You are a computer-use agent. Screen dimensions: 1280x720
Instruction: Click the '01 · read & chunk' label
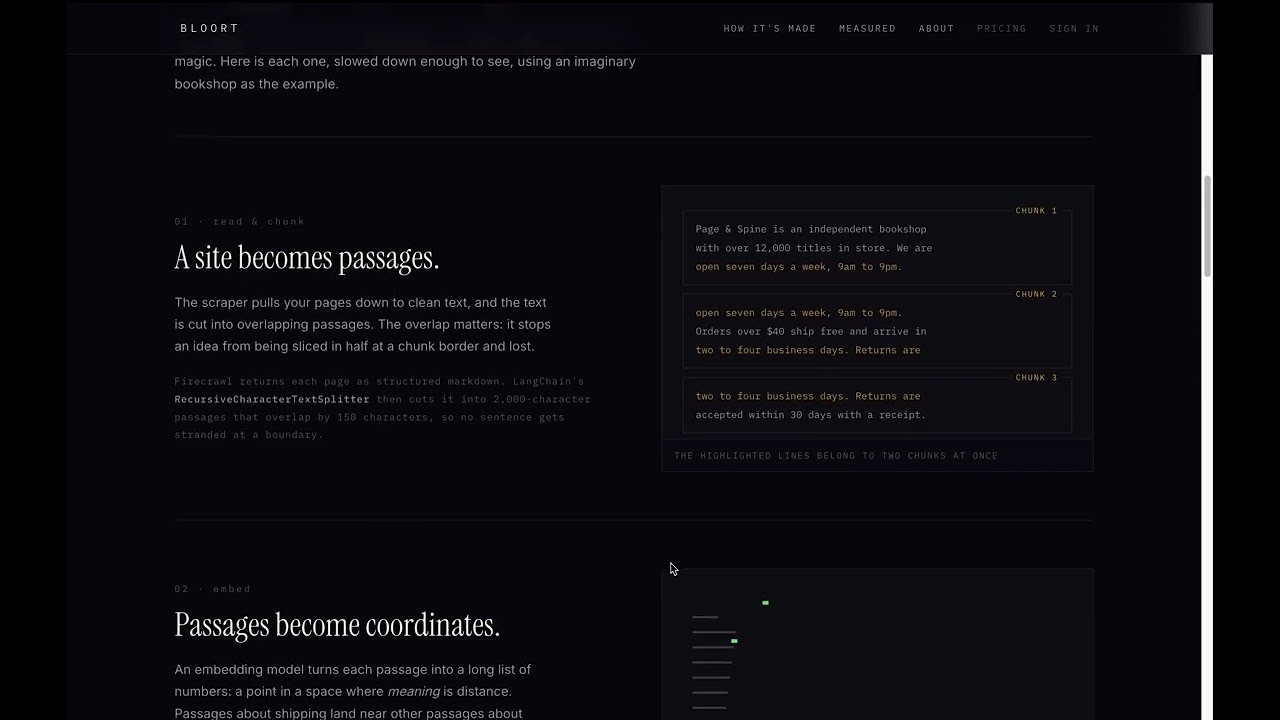[x=240, y=221]
